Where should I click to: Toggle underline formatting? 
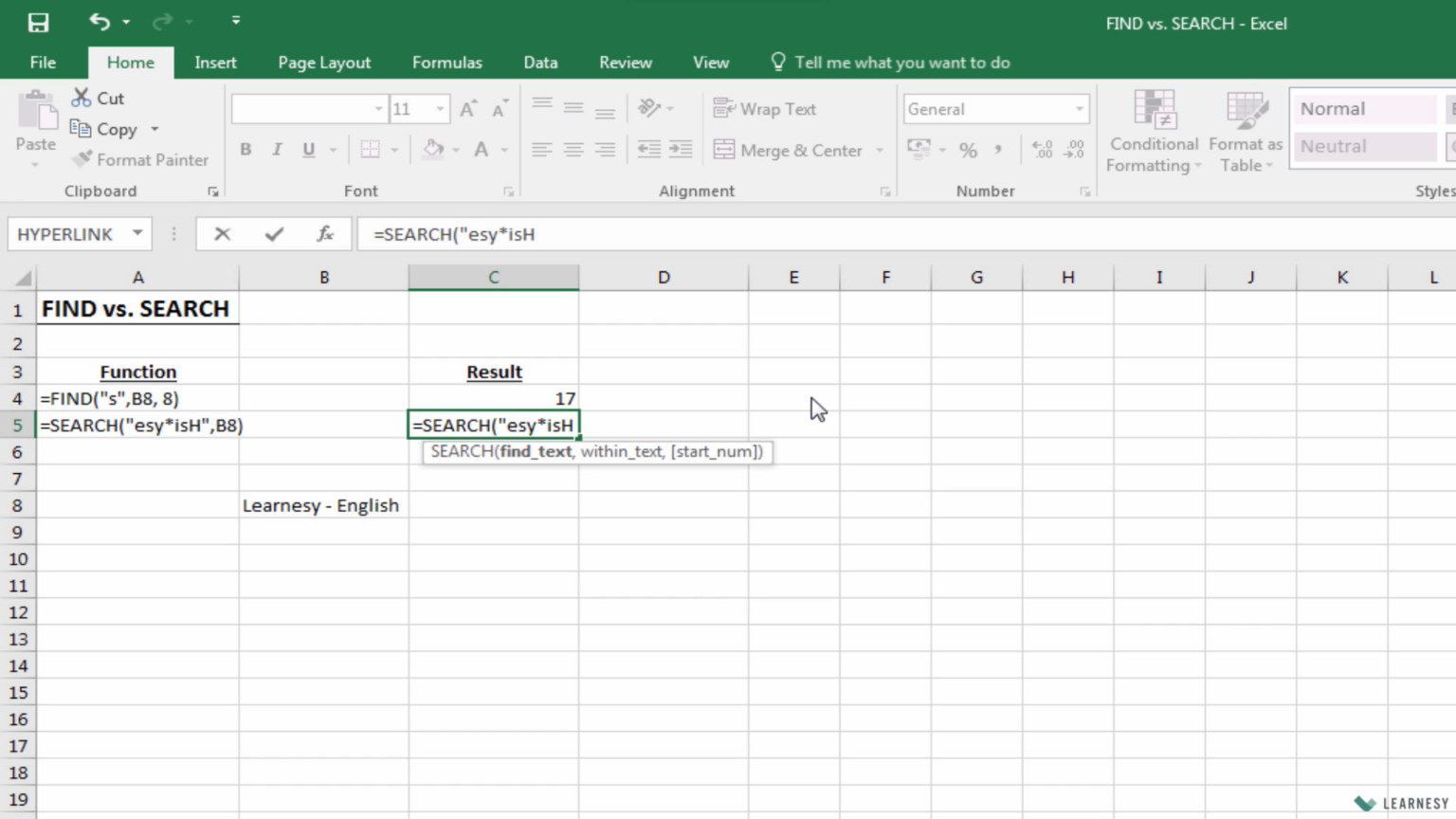tap(306, 149)
